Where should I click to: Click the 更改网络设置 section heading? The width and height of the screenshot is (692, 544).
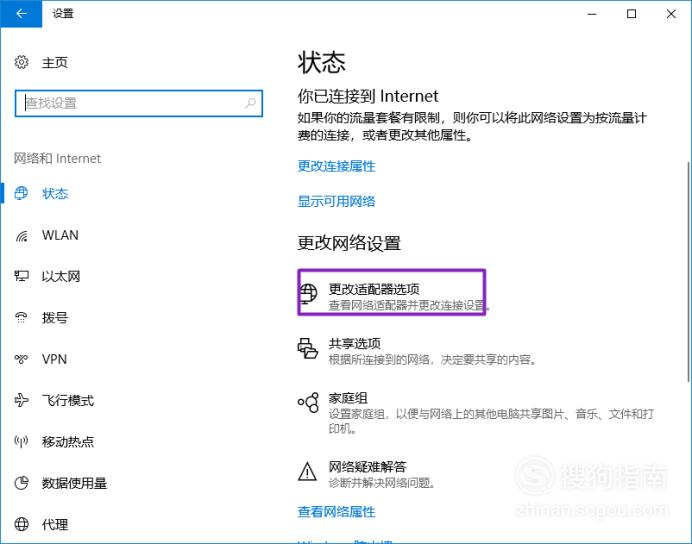coord(349,243)
